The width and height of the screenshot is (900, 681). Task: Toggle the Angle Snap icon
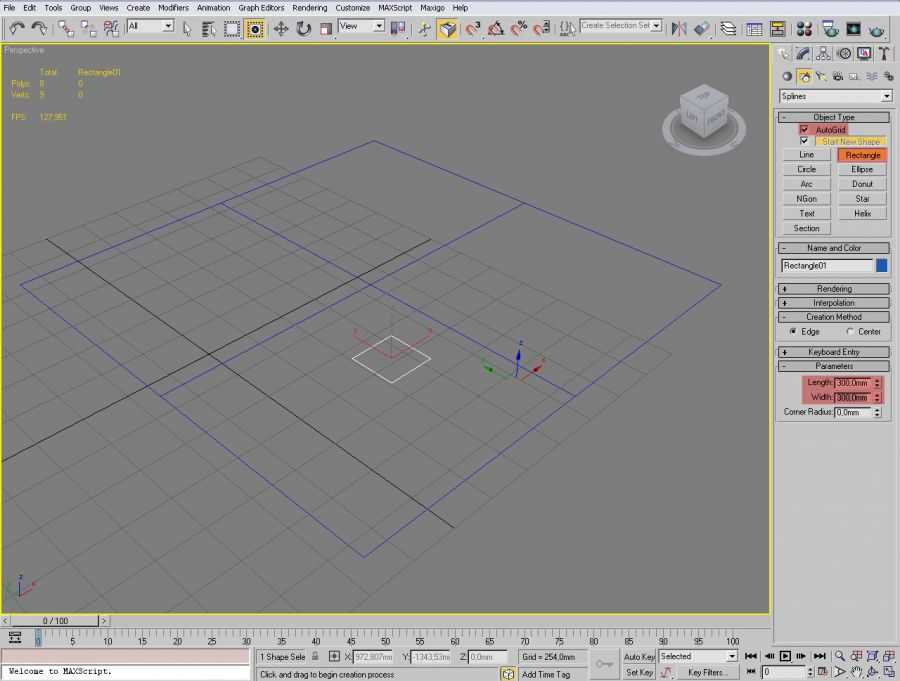pos(495,29)
